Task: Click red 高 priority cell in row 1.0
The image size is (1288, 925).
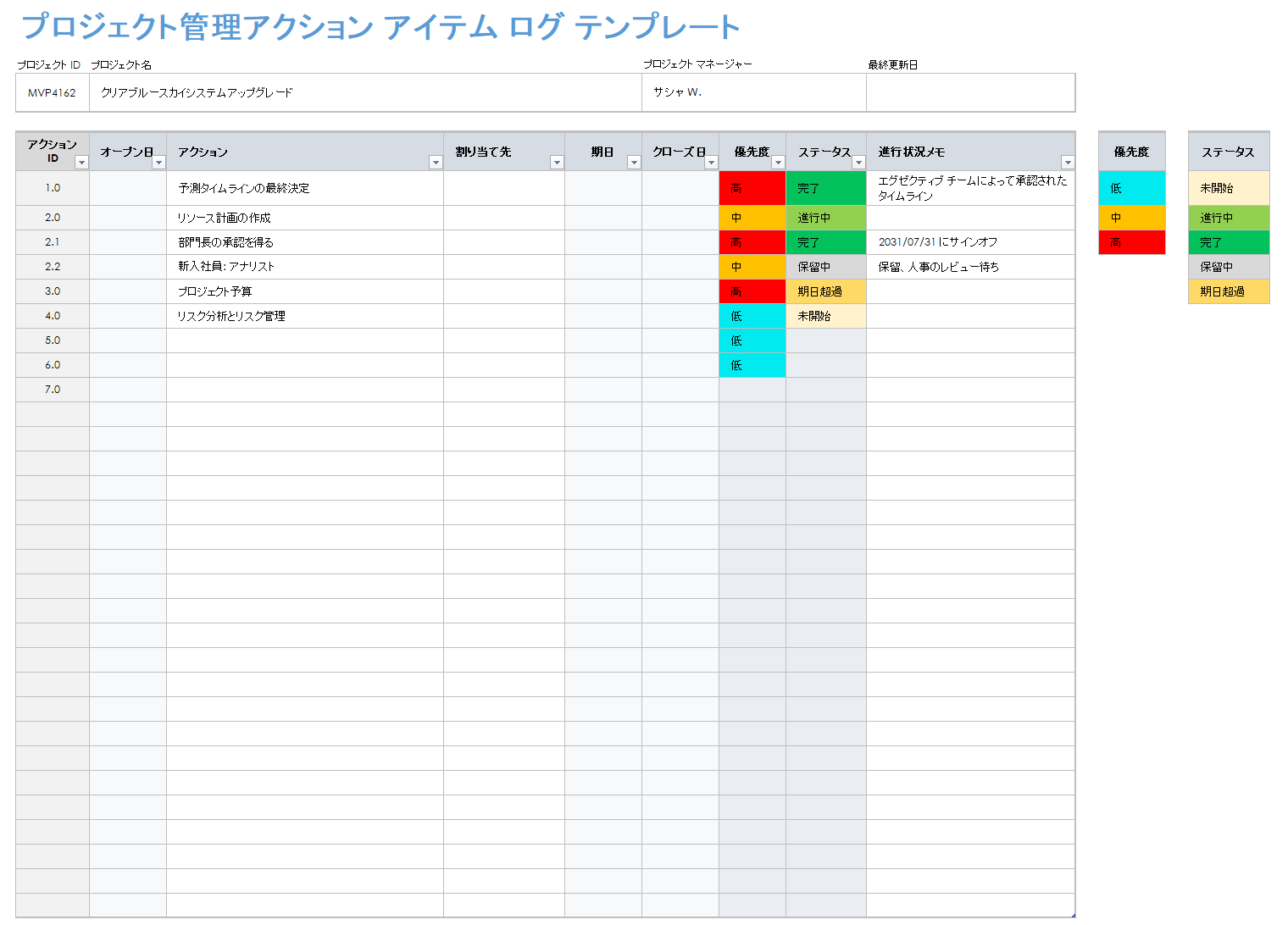Action: 752,188
